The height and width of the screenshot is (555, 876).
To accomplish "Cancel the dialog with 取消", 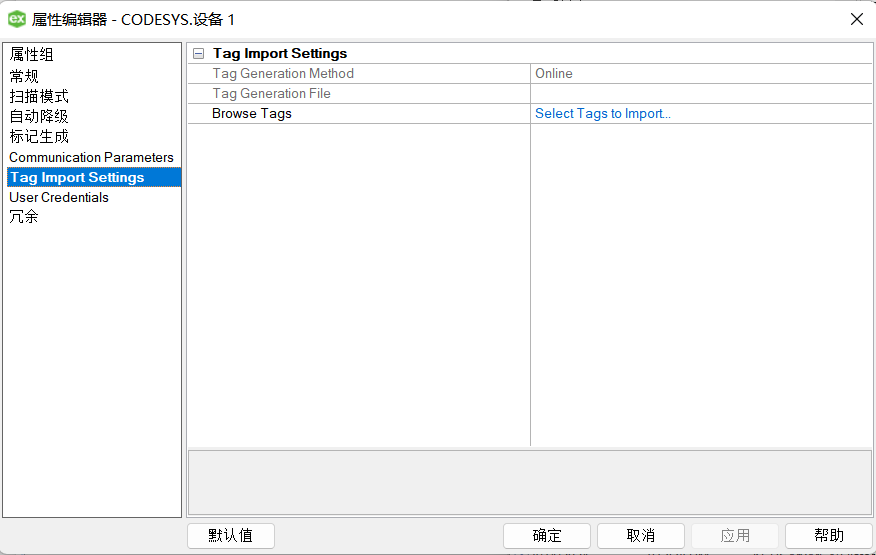I will pos(641,536).
